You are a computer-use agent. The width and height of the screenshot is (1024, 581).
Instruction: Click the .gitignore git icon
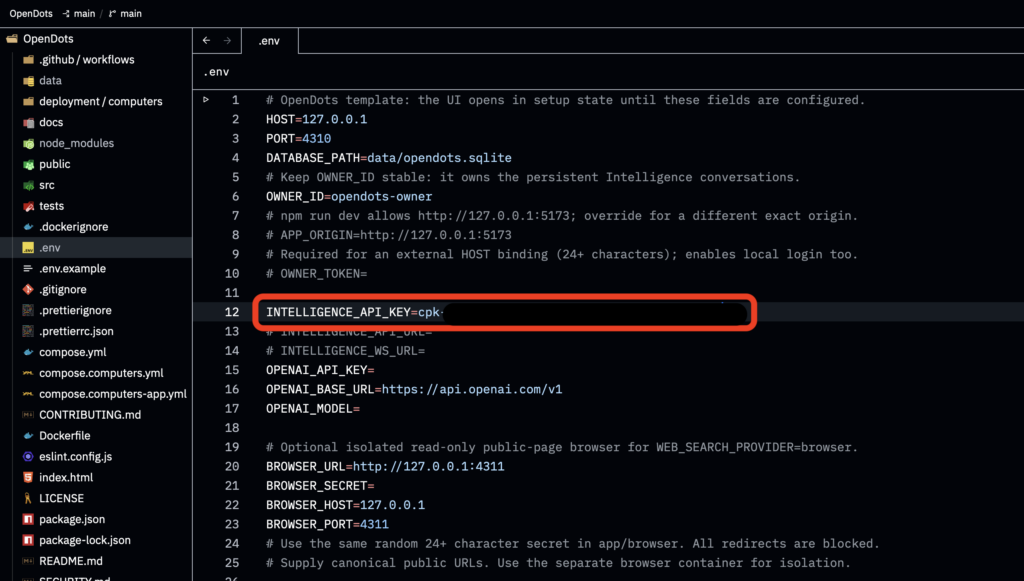[x=28, y=289]
